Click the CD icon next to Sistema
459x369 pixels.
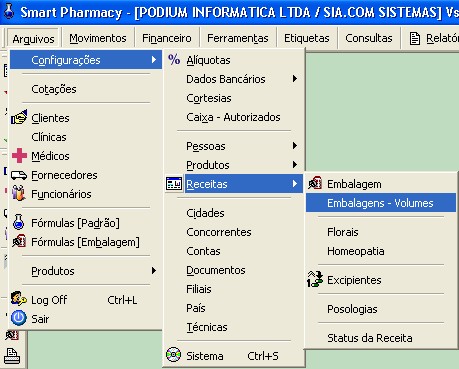(x=173, y=355)
